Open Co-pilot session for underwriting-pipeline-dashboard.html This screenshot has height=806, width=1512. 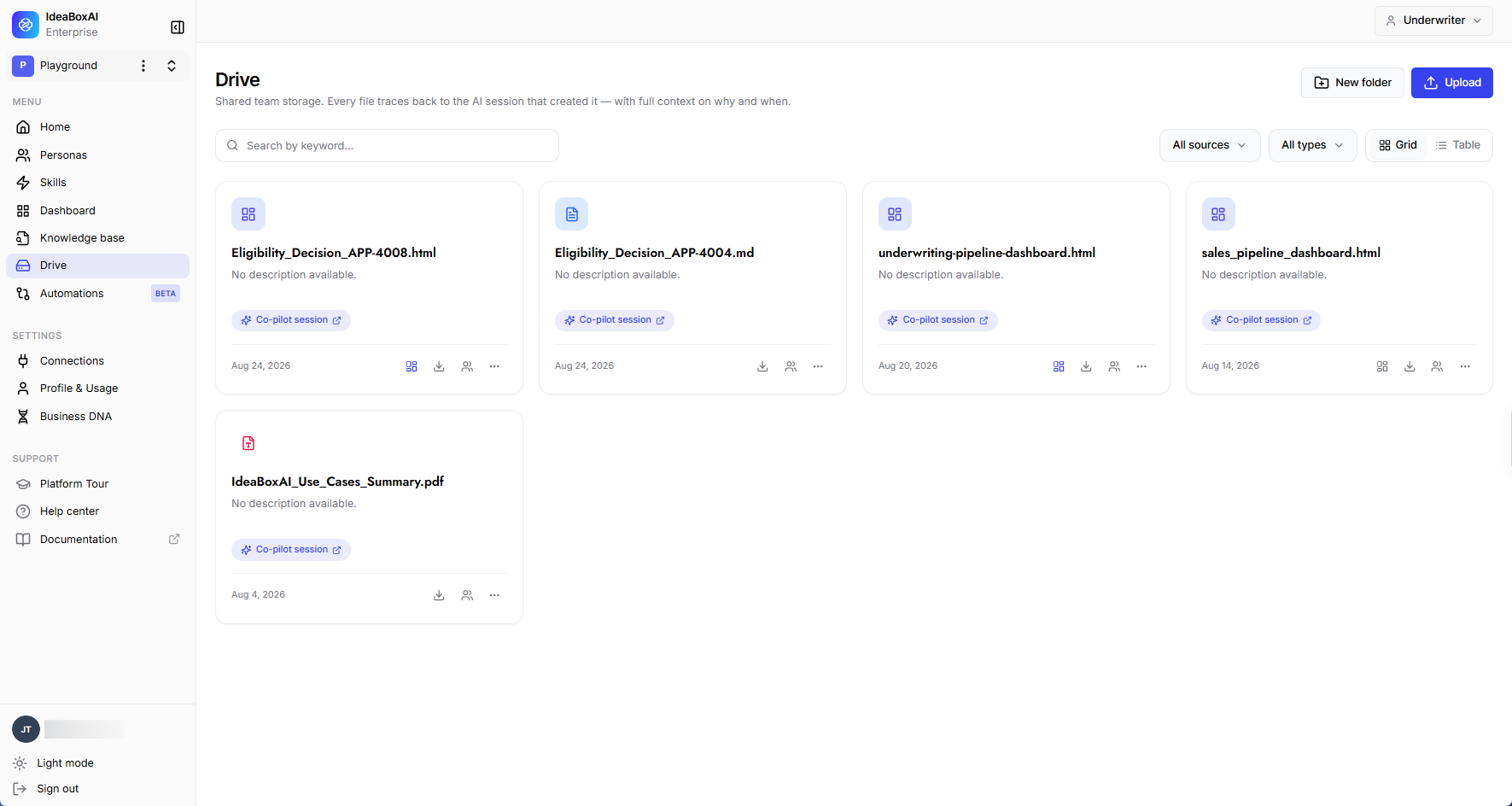[938, 320]
